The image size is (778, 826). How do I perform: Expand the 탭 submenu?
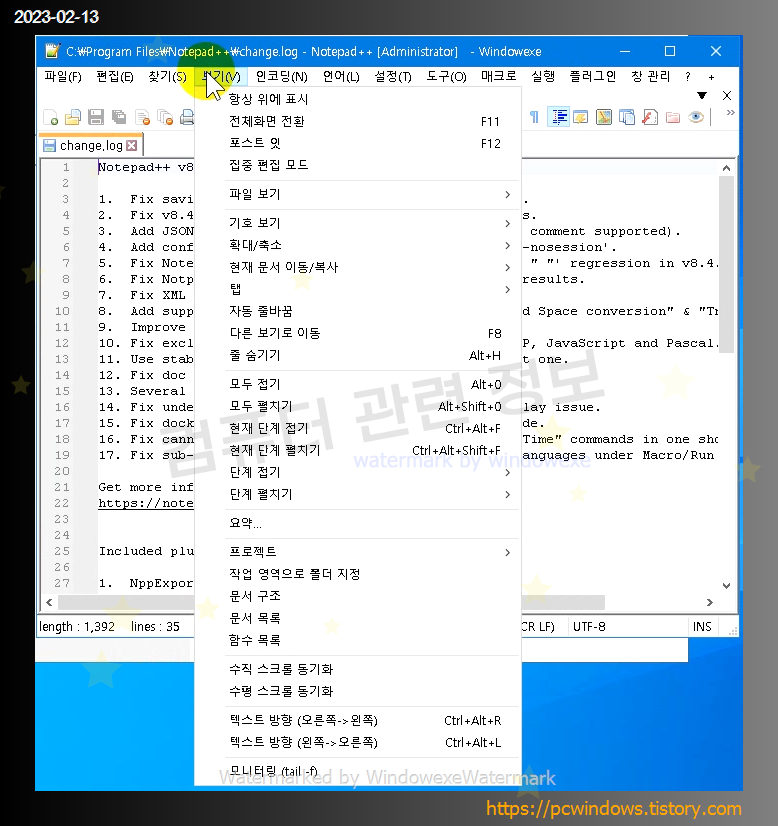pos(358,290)
